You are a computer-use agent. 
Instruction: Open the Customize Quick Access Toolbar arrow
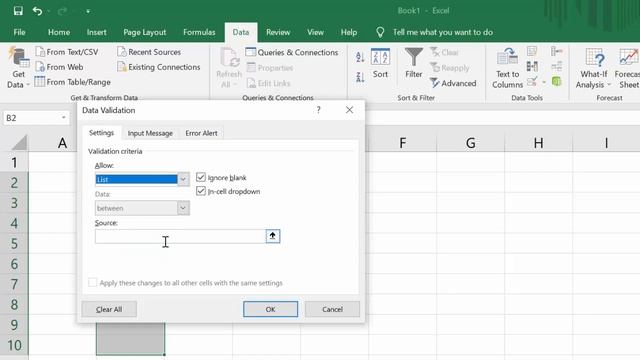(x=88, y=11)
